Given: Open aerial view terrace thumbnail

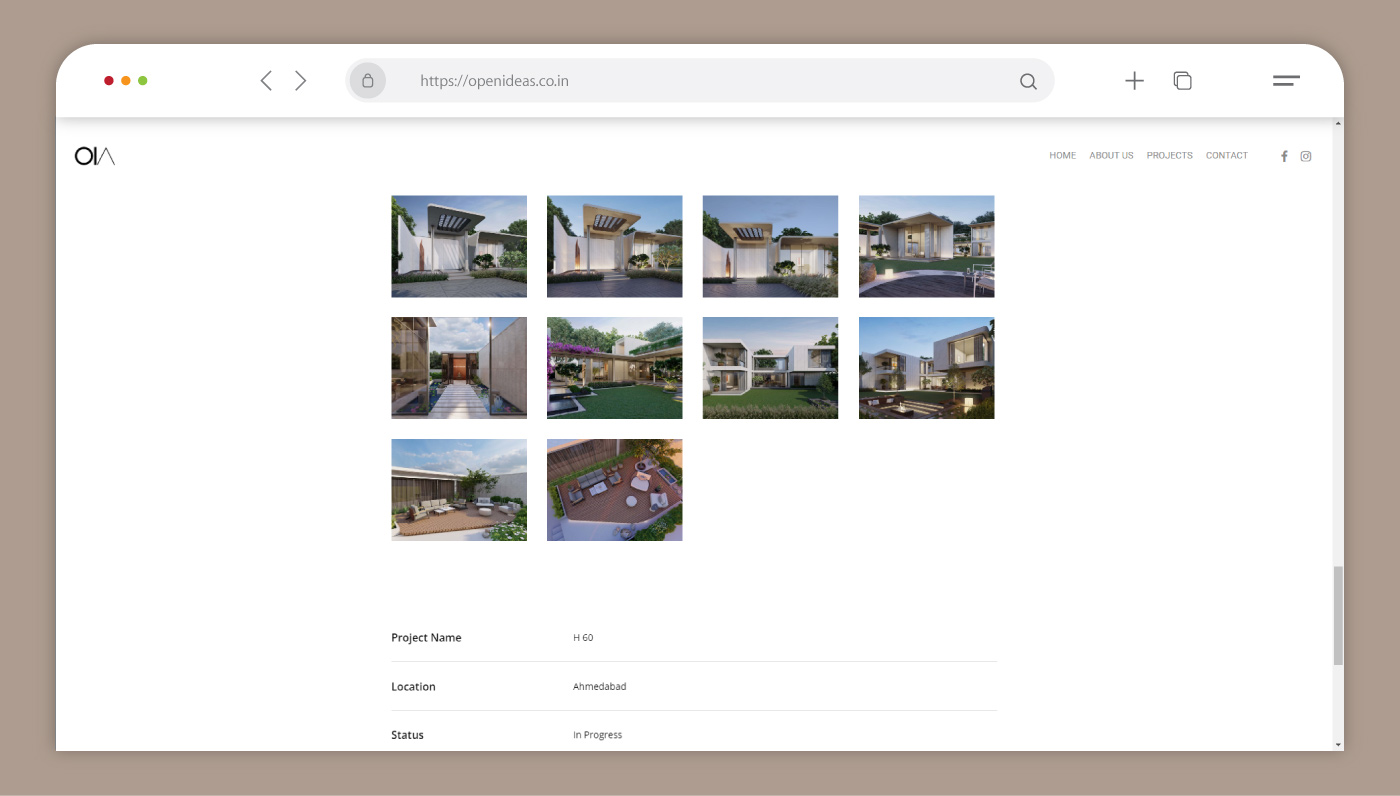Looking at the screenshot, I should click(x=615, y=490).
